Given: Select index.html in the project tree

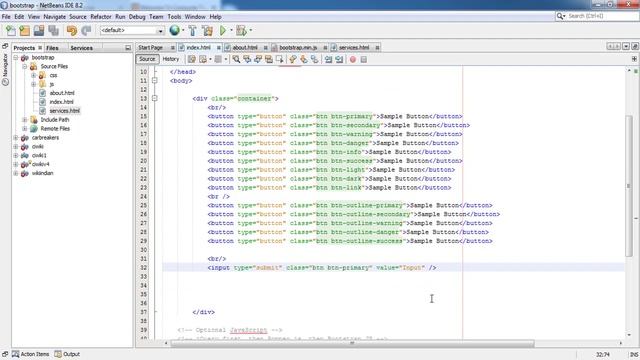Looking at the screenshot, I should tap(61, 102).
